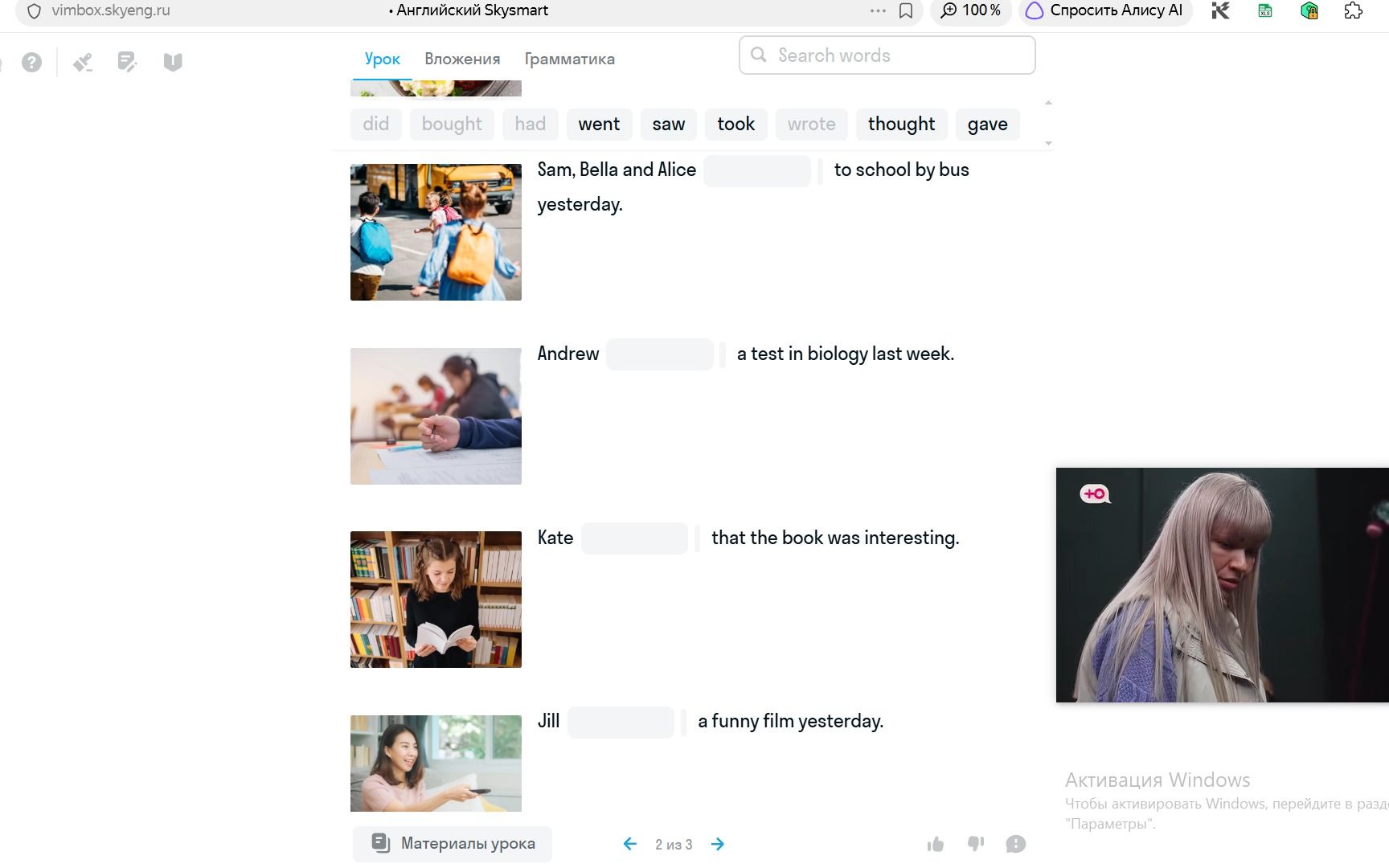The image size is (1389, 868).
Task: Select blank in Kate book sentence
Action: (634, 538)
